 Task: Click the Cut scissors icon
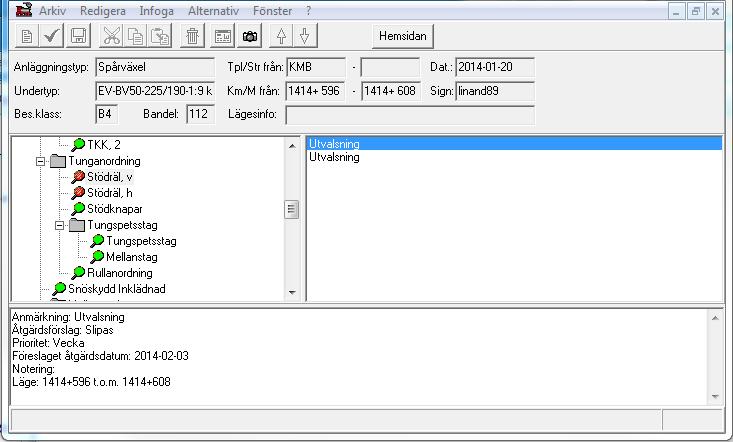point(111,36)
